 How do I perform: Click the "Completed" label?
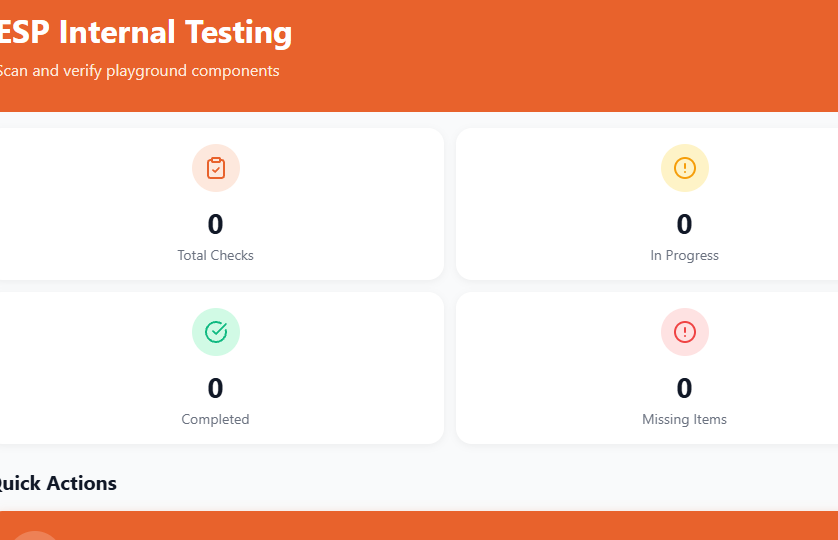[x=216, y=419]
